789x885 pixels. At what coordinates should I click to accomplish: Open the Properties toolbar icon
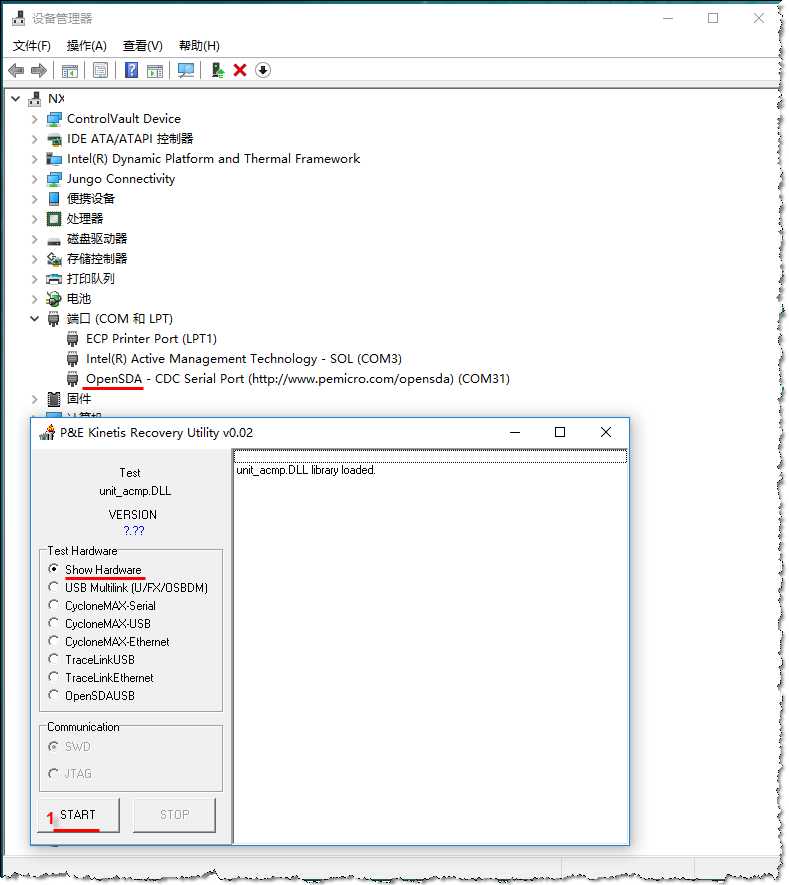(100, 71)
